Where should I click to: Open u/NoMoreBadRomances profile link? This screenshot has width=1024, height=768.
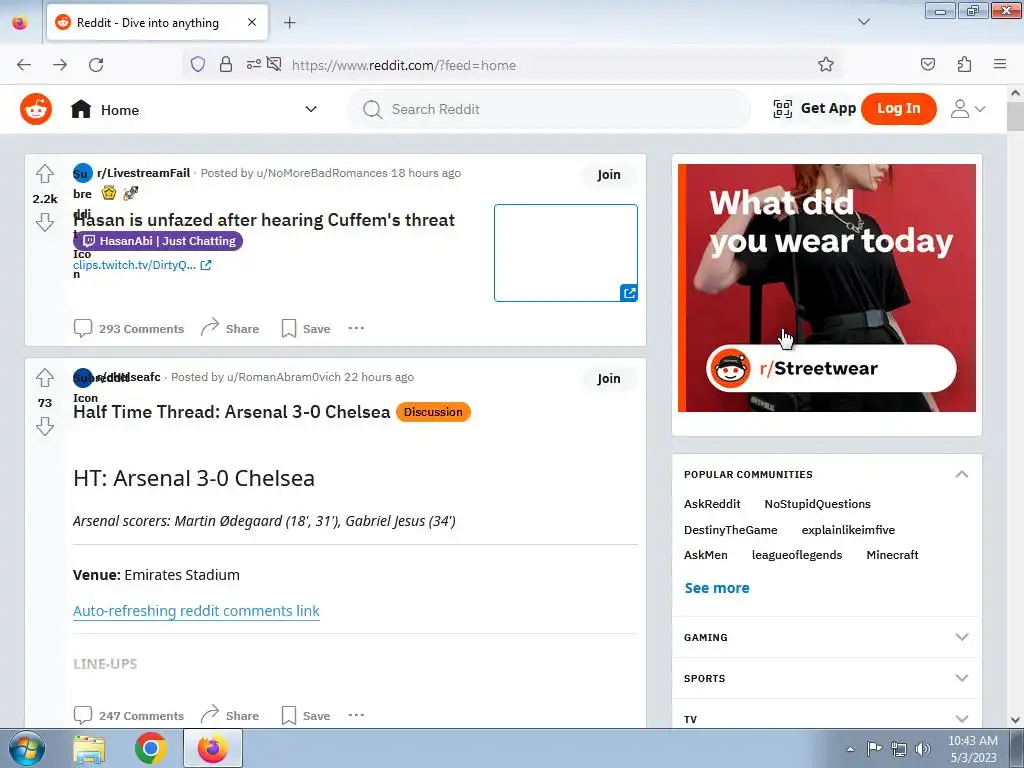tap(322, 173)
